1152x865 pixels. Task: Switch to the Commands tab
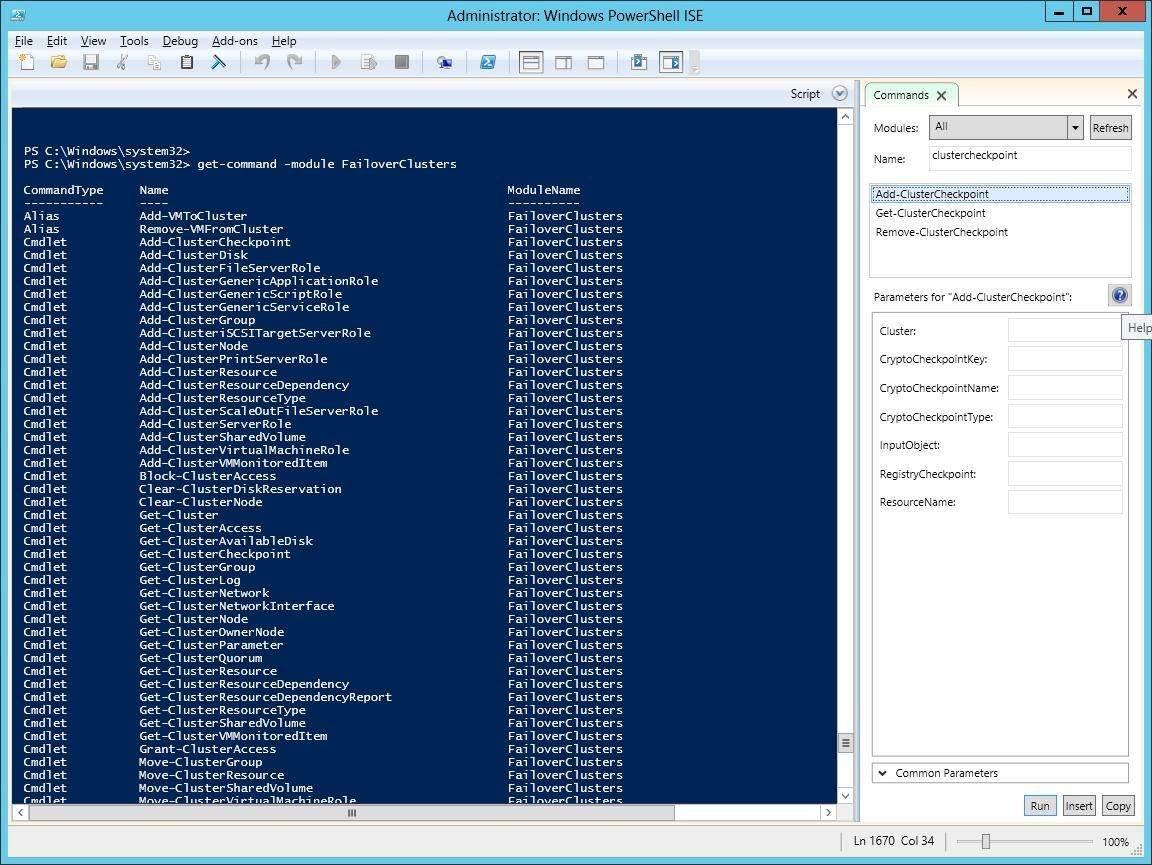pos(903,94)
